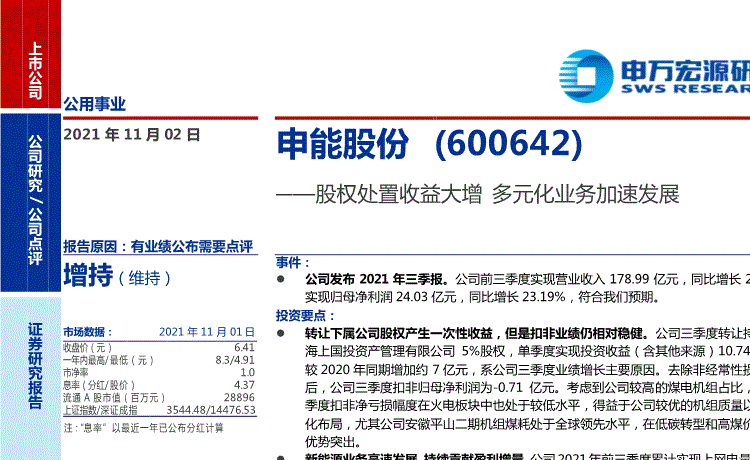Click line mentioning 安徽平山二期机组煤耗
Image resolution: width=750 pixels, height=460 pixels.
click(528, 424)
